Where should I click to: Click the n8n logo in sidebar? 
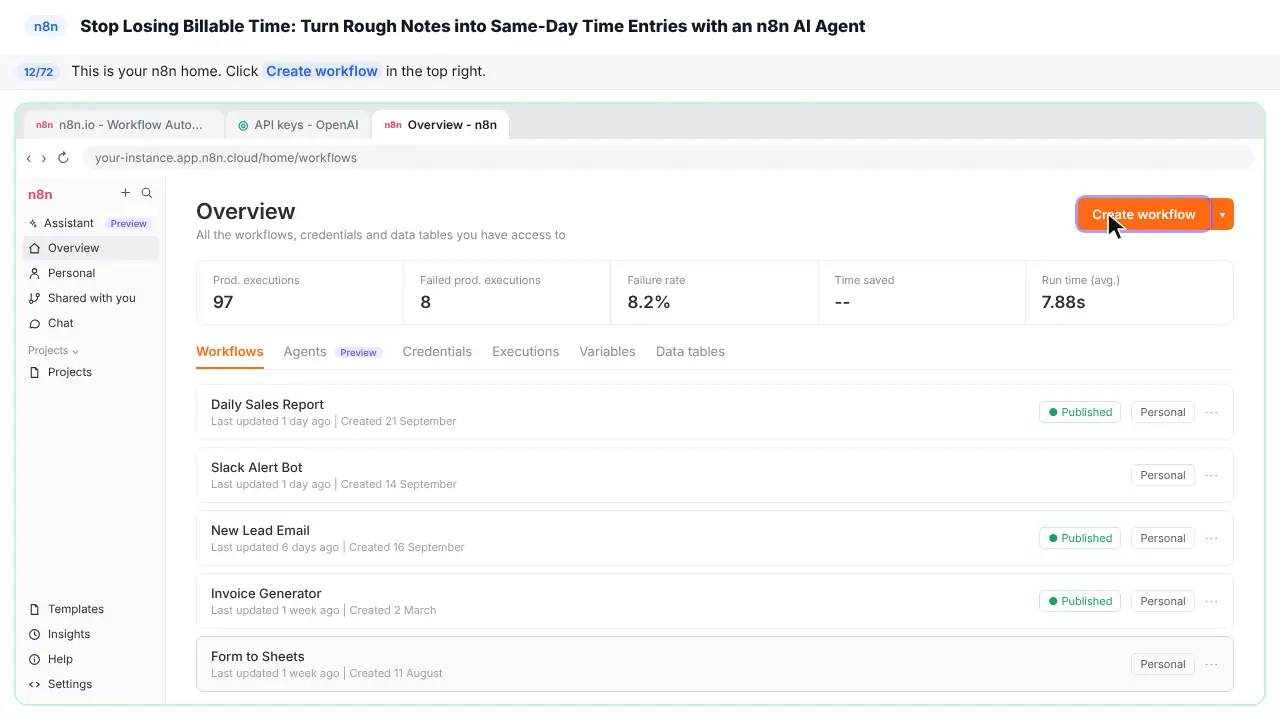click(40, 194)
